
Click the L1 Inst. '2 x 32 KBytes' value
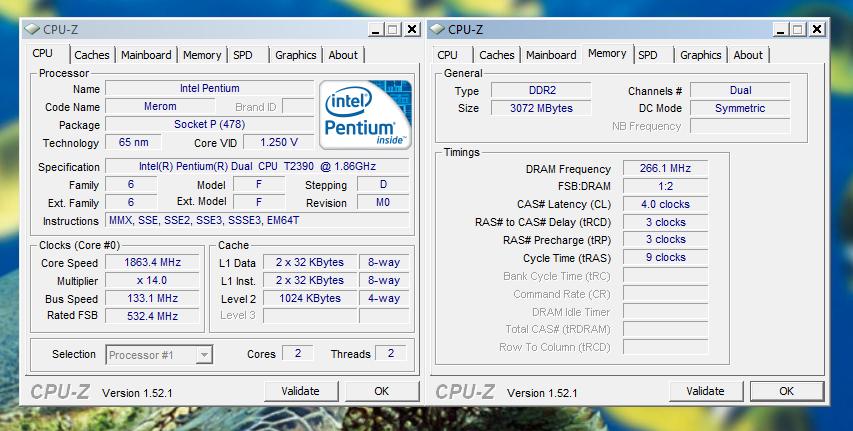pyautogui.click(x=310, y=280)
